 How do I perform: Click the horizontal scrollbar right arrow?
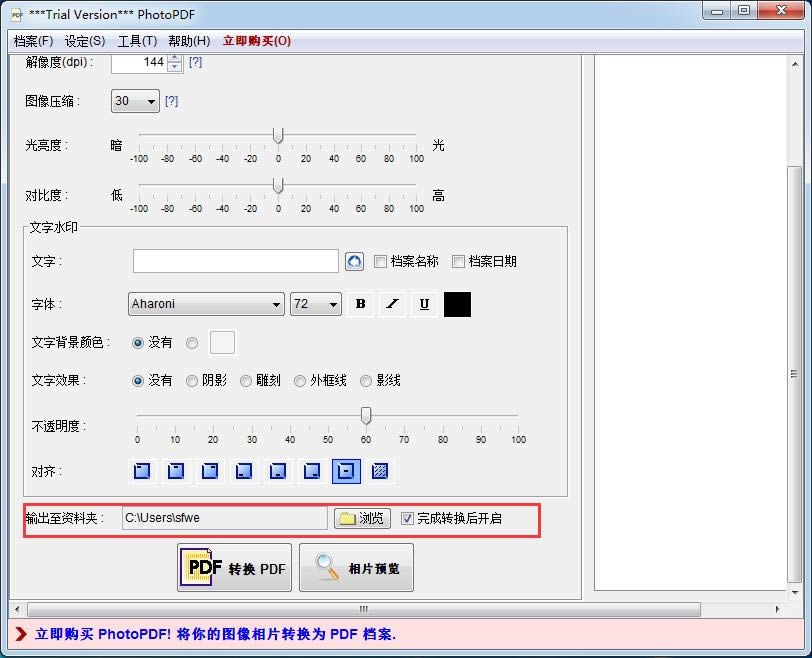(x=777, y=609)
